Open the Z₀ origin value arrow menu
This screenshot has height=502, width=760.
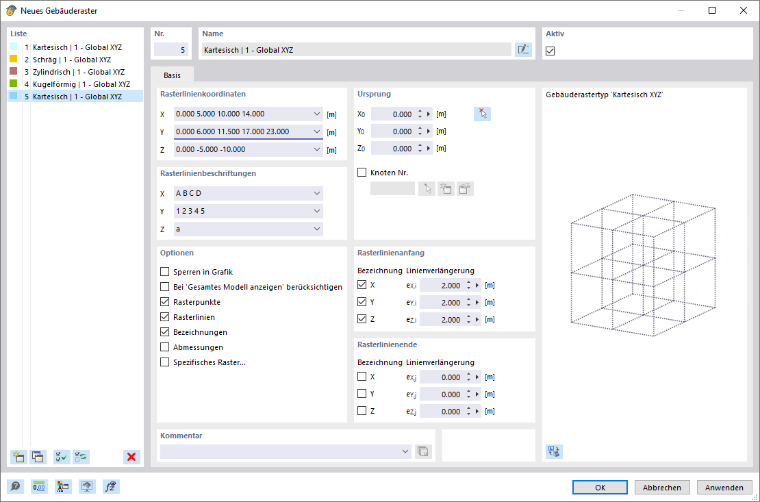429,149
